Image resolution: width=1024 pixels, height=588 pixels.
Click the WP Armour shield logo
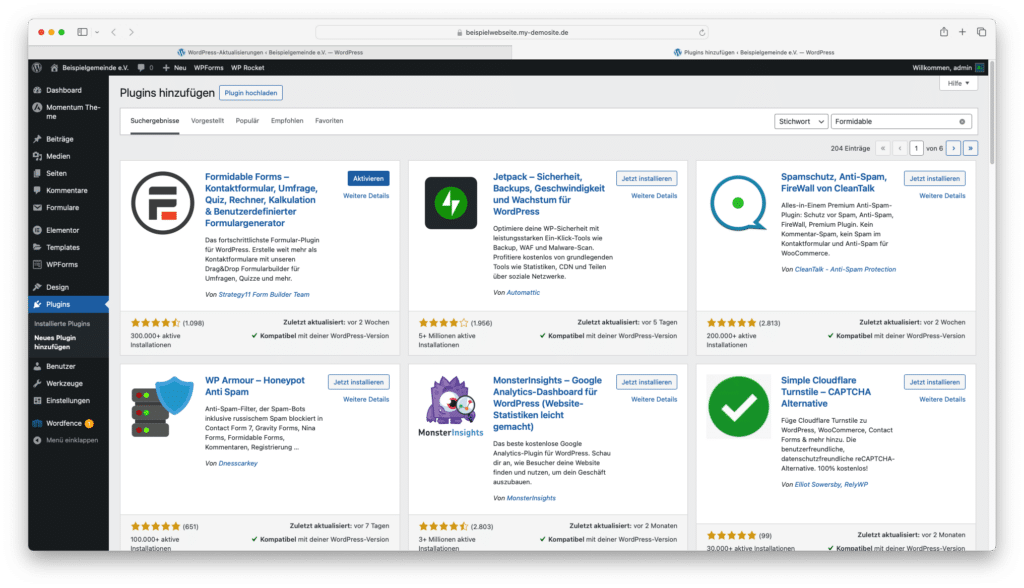163,406
